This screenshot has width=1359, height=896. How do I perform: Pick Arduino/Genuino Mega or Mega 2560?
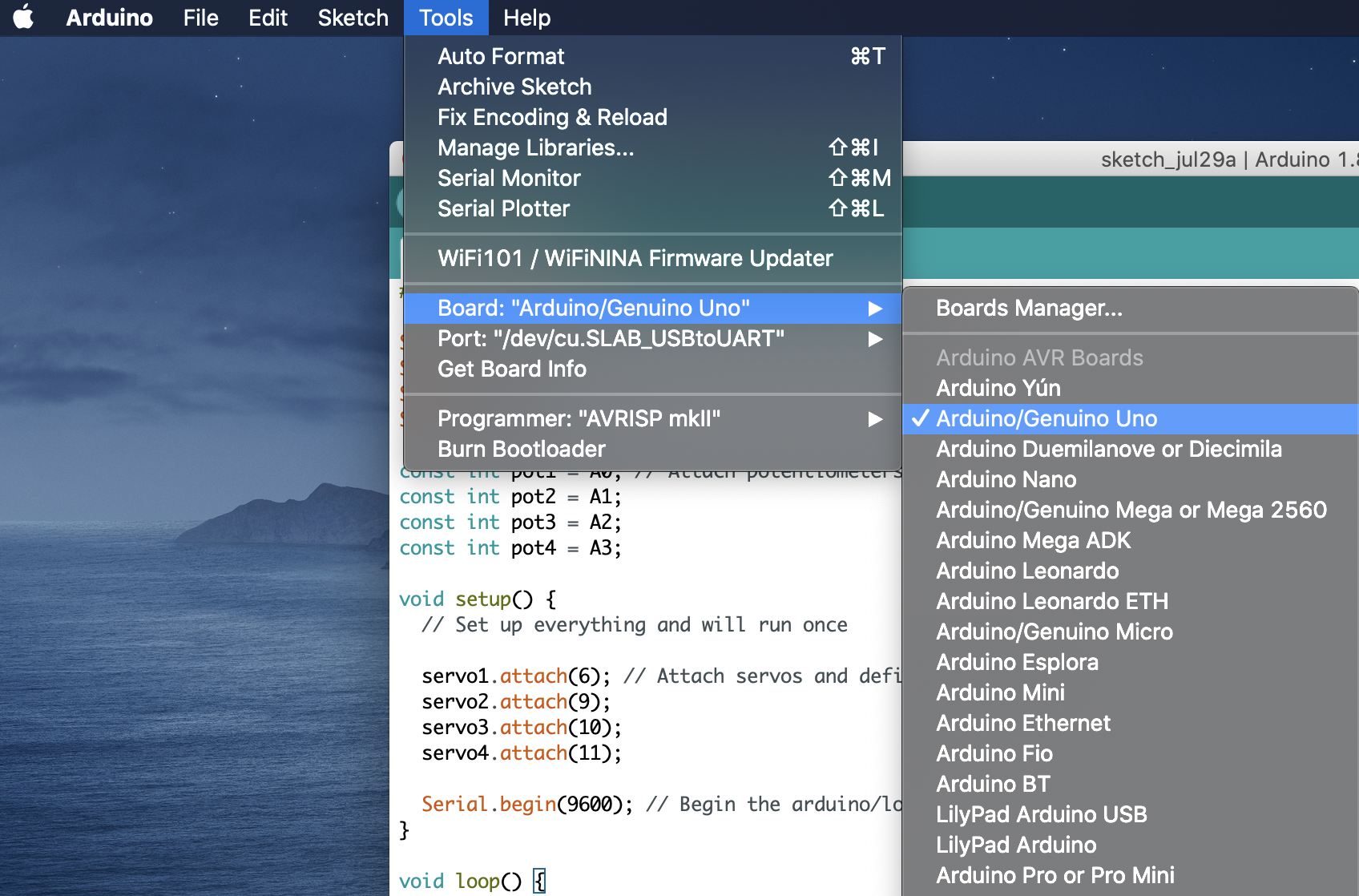pos(1131,510)
